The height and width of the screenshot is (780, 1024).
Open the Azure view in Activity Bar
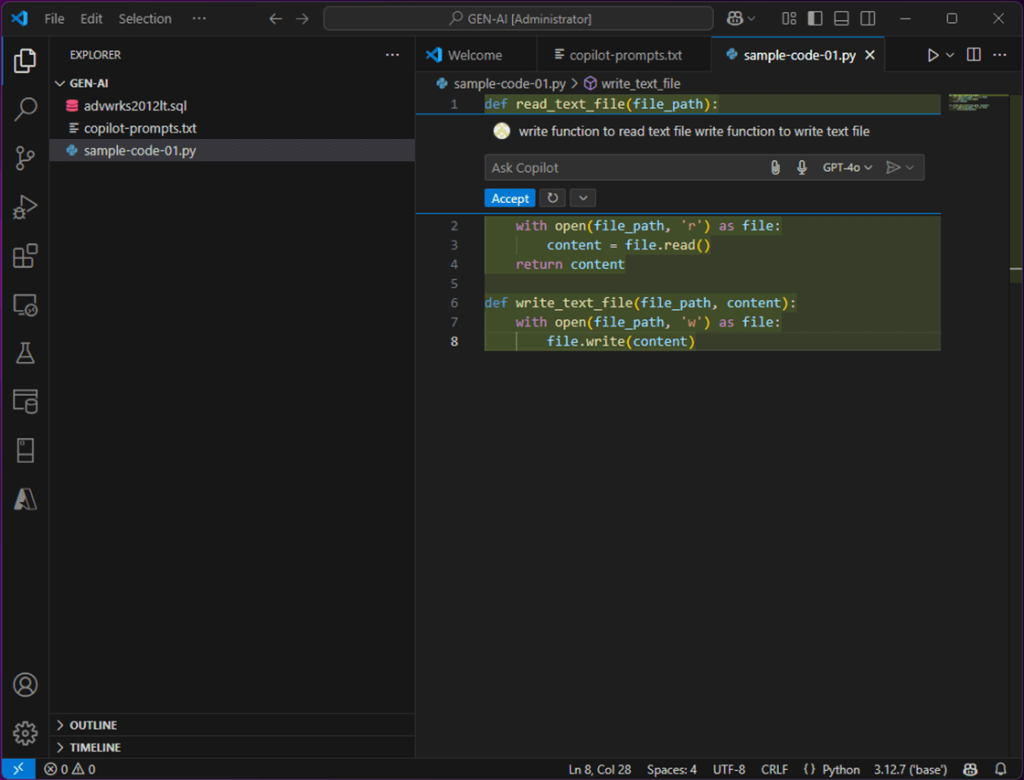click(x=25, y=498)
